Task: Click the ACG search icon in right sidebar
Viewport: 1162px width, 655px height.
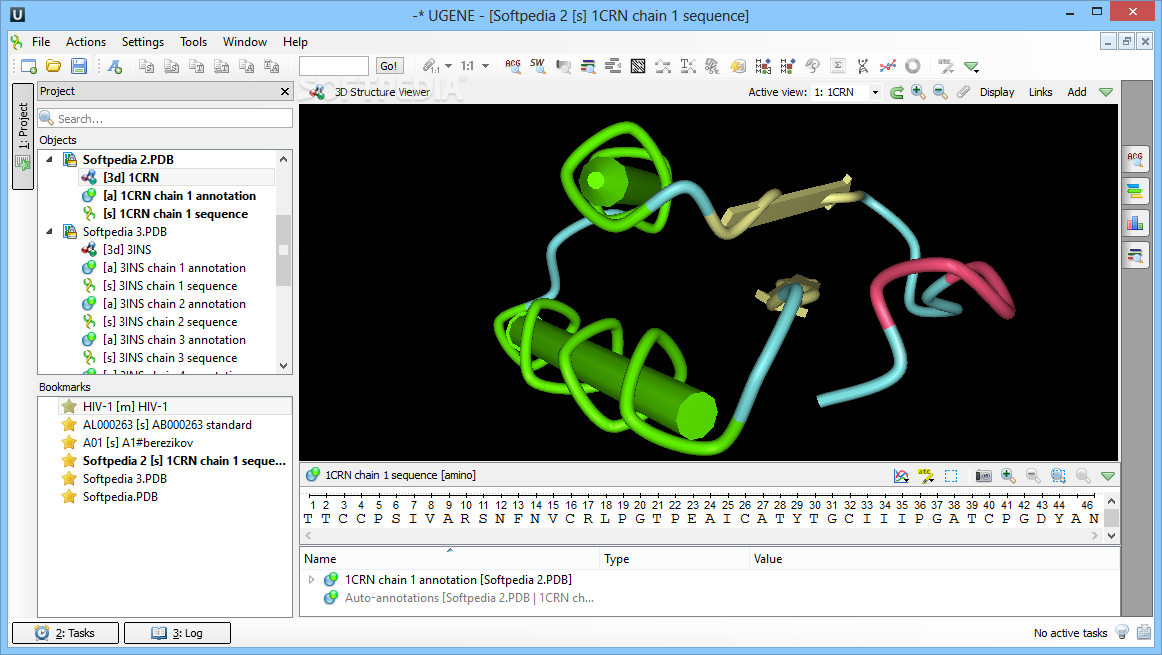Action: (x=1135, y=159)
